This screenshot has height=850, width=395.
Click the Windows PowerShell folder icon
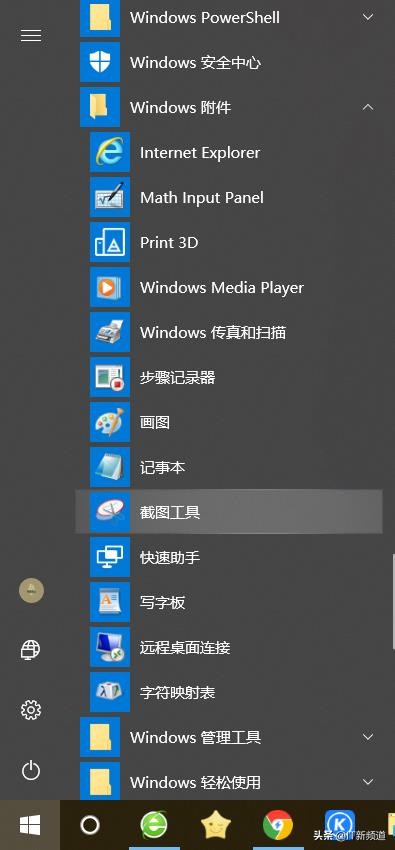(x=100, y=18)
